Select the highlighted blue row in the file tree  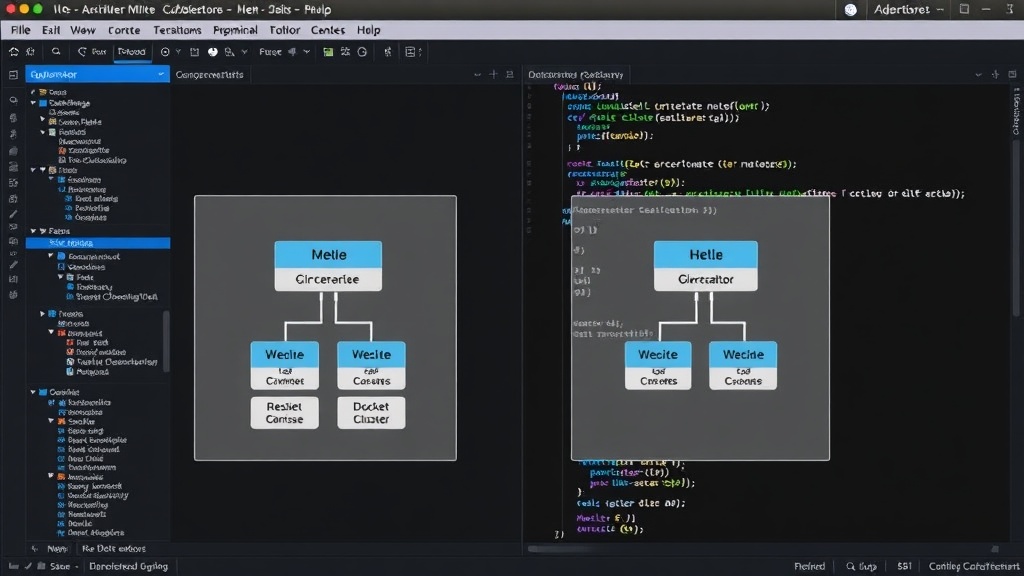click(97, 243)
